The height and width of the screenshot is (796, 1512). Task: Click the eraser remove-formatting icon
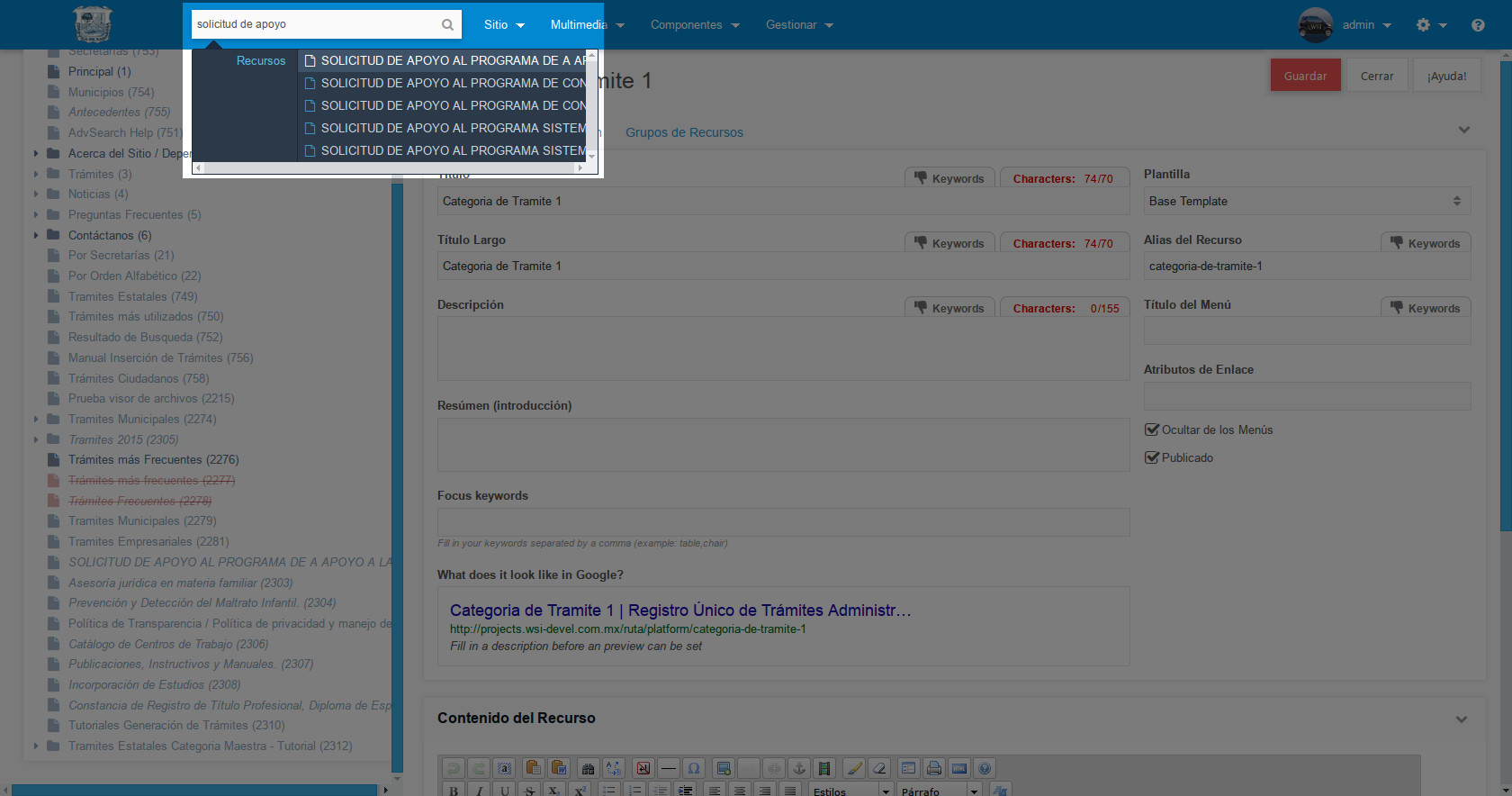(879, 768)
